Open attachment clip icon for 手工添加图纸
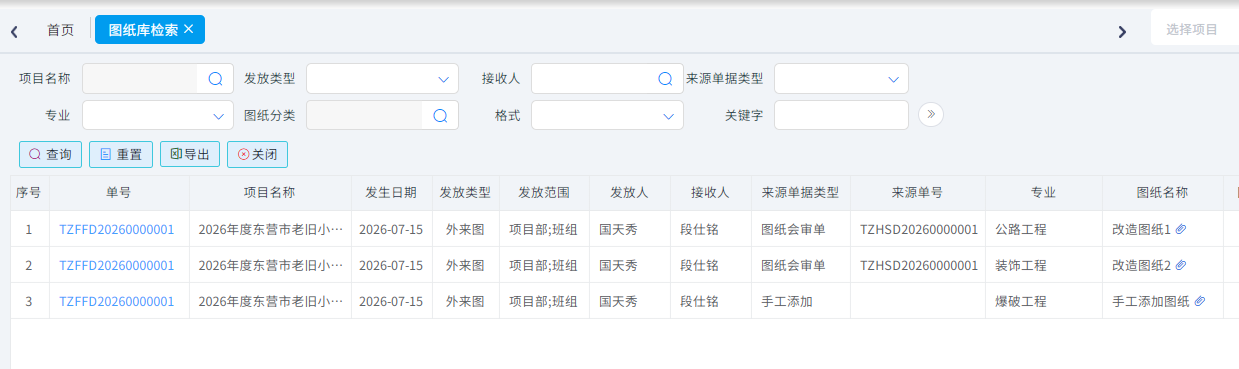Viewport: 1239px width, 369px height. [1200, 302]
